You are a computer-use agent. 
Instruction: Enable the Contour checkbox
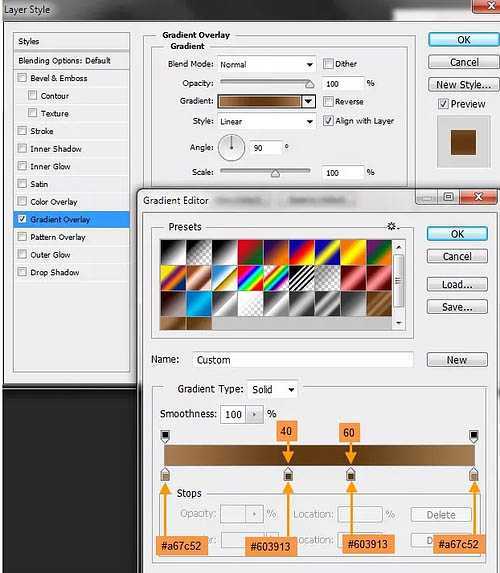[33, 95]
